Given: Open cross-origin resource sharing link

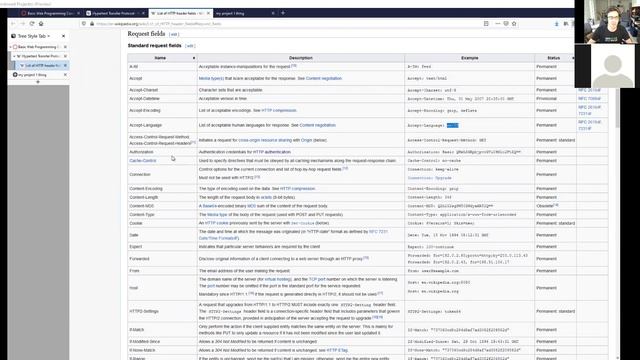Looking at the screenshot, I should [265, 140].
